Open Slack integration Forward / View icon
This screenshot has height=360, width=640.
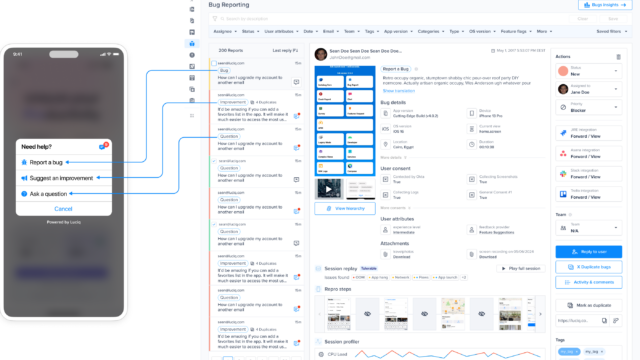point(563,174)
